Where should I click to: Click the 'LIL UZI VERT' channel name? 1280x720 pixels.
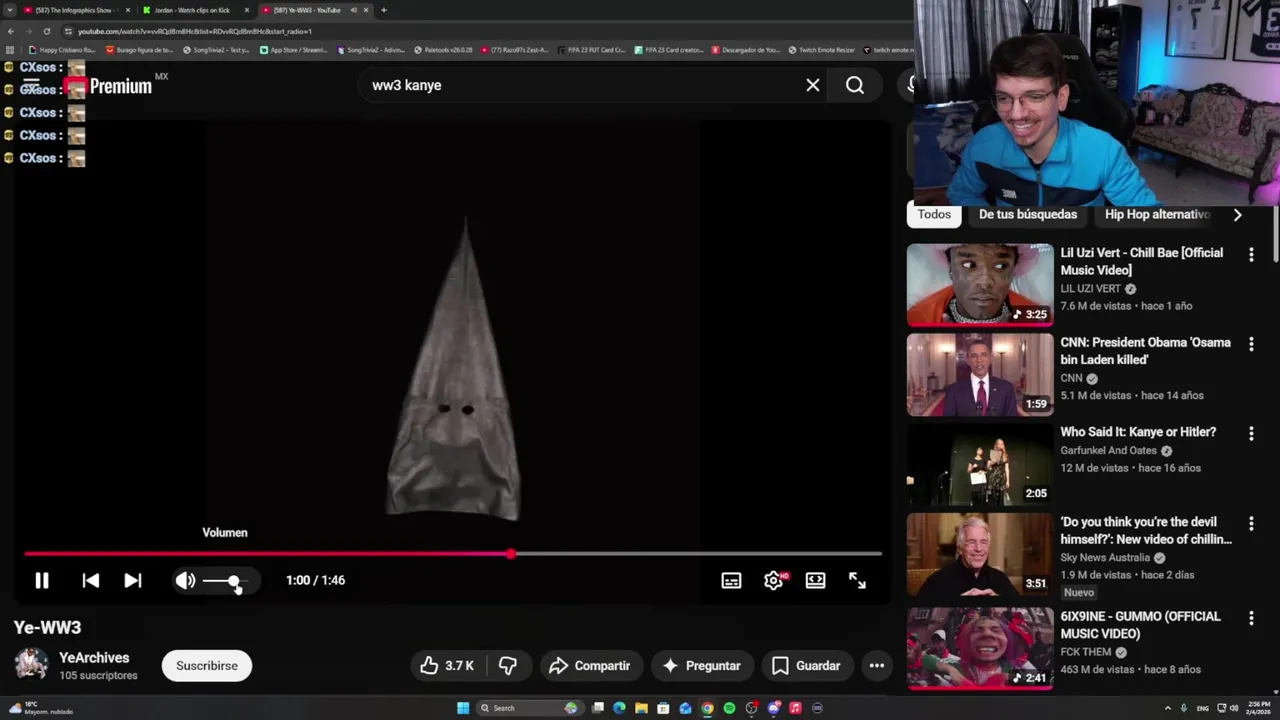1090,288
